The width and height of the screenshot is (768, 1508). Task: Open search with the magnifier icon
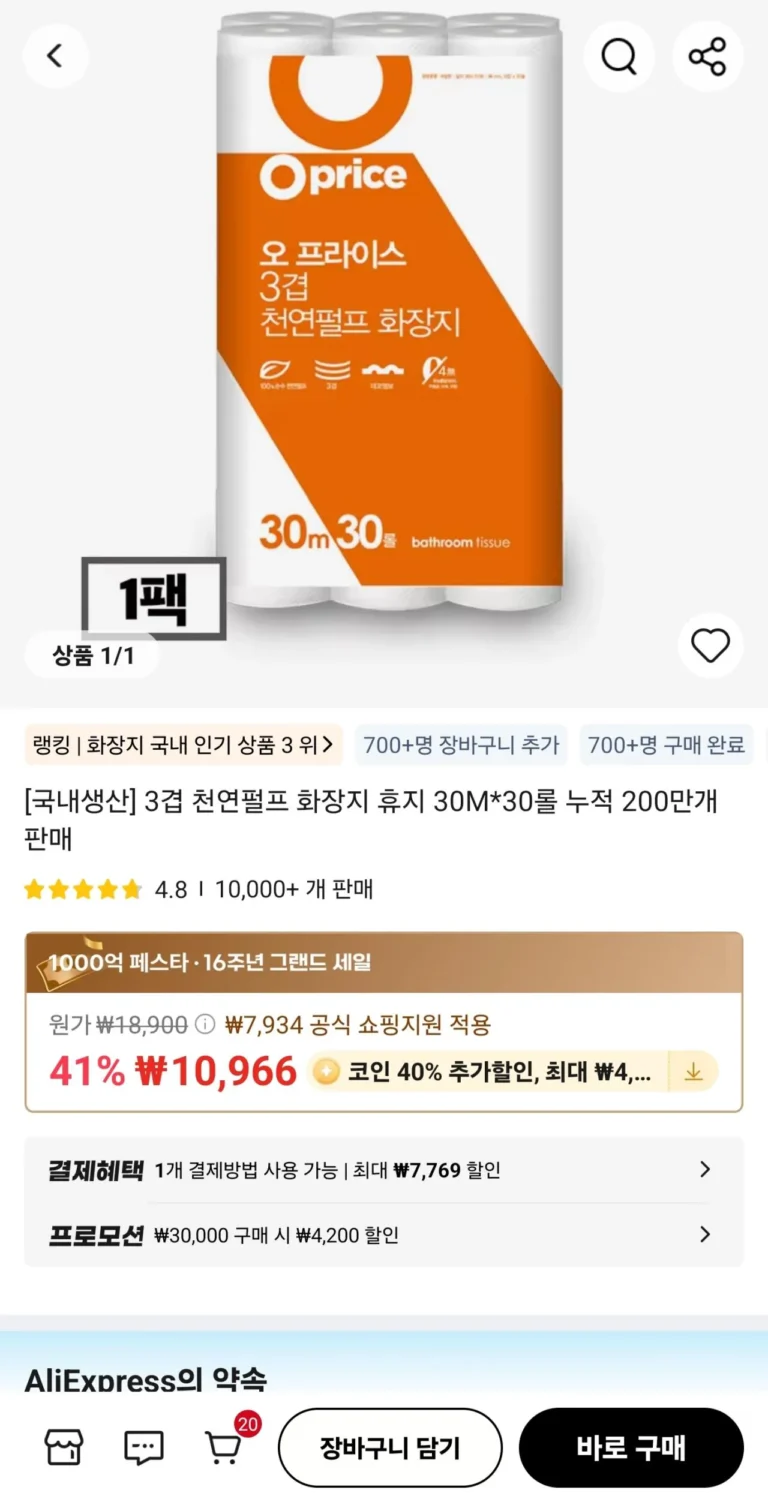tap(619, 56)
